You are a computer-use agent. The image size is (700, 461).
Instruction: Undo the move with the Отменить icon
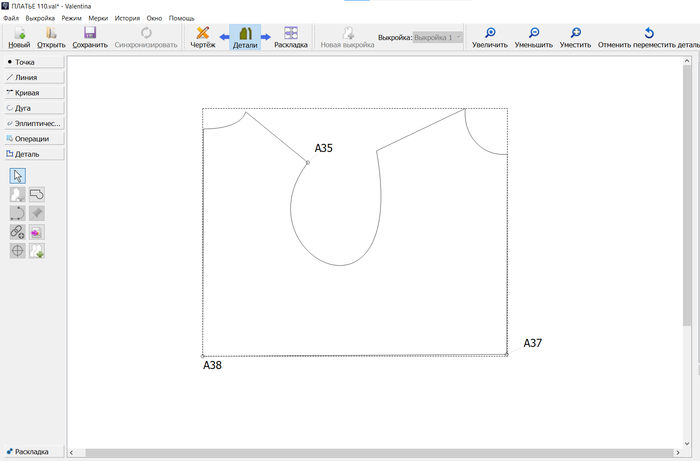pyautogui.click(x=648, y=33)
